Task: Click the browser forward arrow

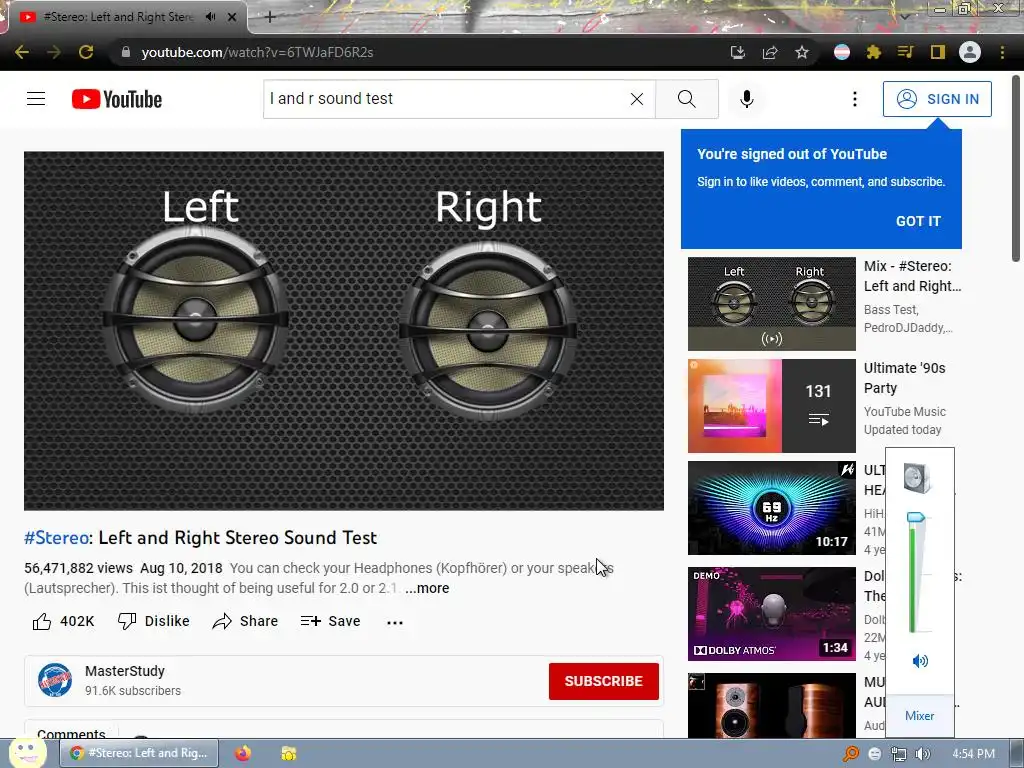Action: pyautogui.click(x=54, y=52)
